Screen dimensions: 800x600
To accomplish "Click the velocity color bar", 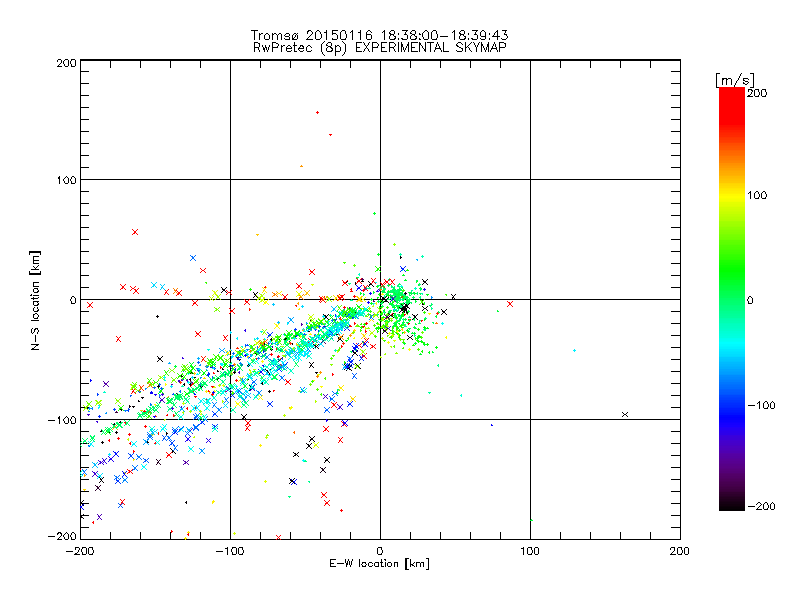I will coord(732,299).
